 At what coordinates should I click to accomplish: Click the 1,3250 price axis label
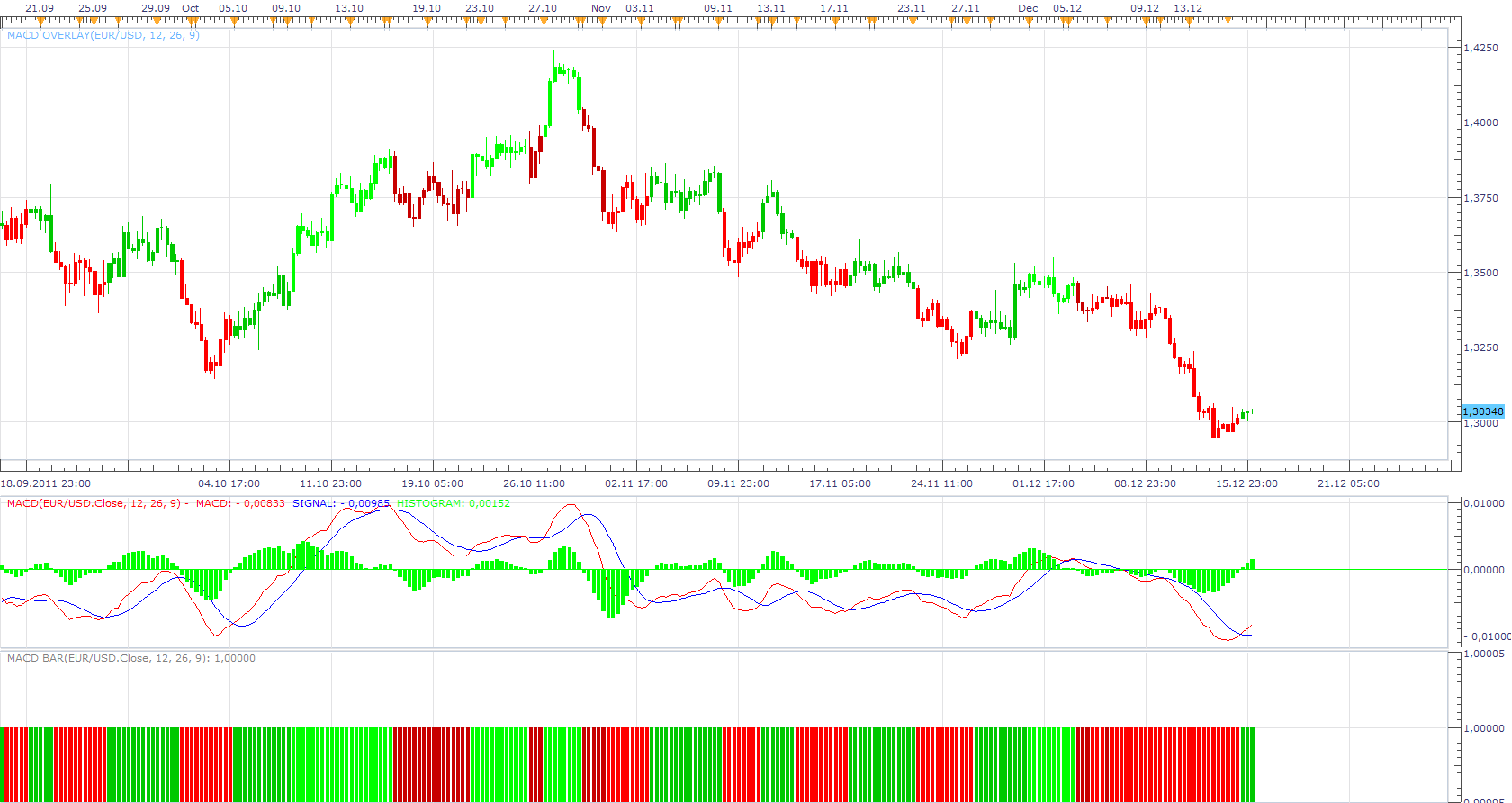pyautogui.click(x=1481, y=347)
